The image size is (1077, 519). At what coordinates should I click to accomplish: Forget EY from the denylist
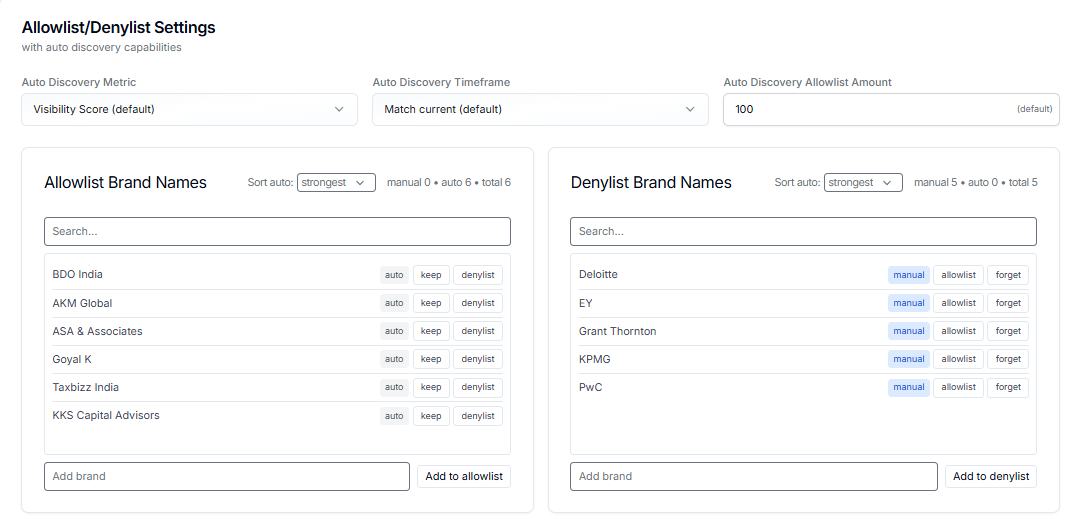(x=1008, y=303)
